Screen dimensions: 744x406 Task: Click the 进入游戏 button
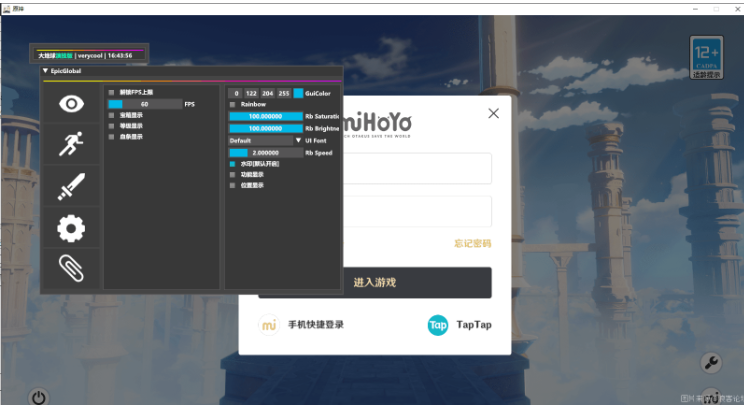pyautogui.click(x=375, y=283)
